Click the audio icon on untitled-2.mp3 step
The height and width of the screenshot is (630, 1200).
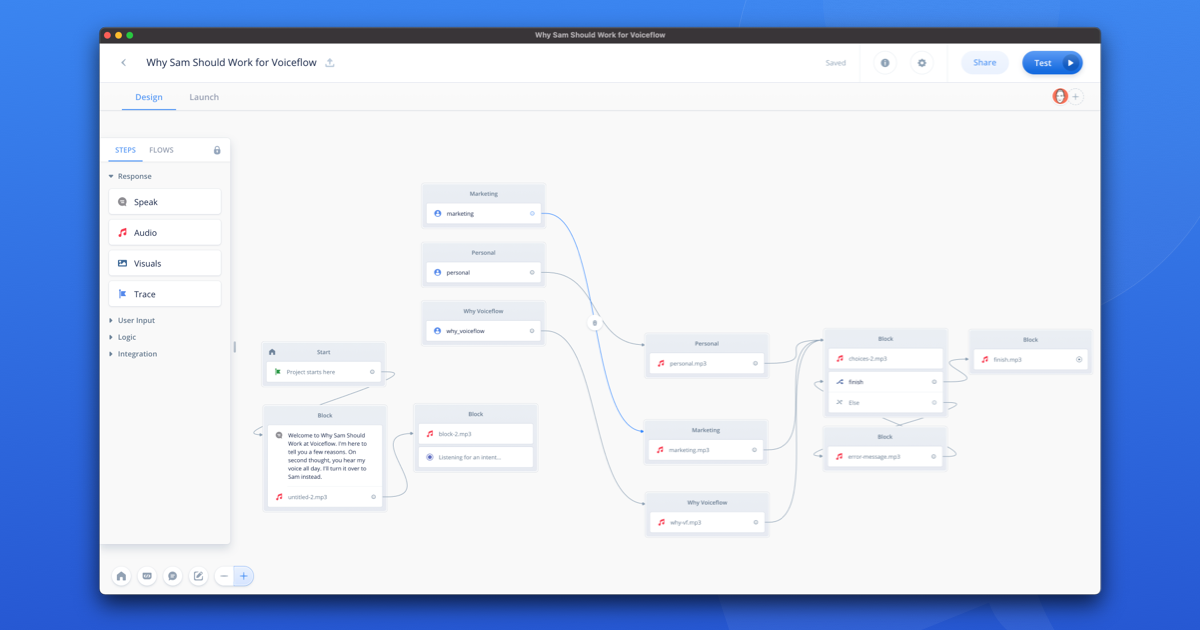click(x=279, y=497)
